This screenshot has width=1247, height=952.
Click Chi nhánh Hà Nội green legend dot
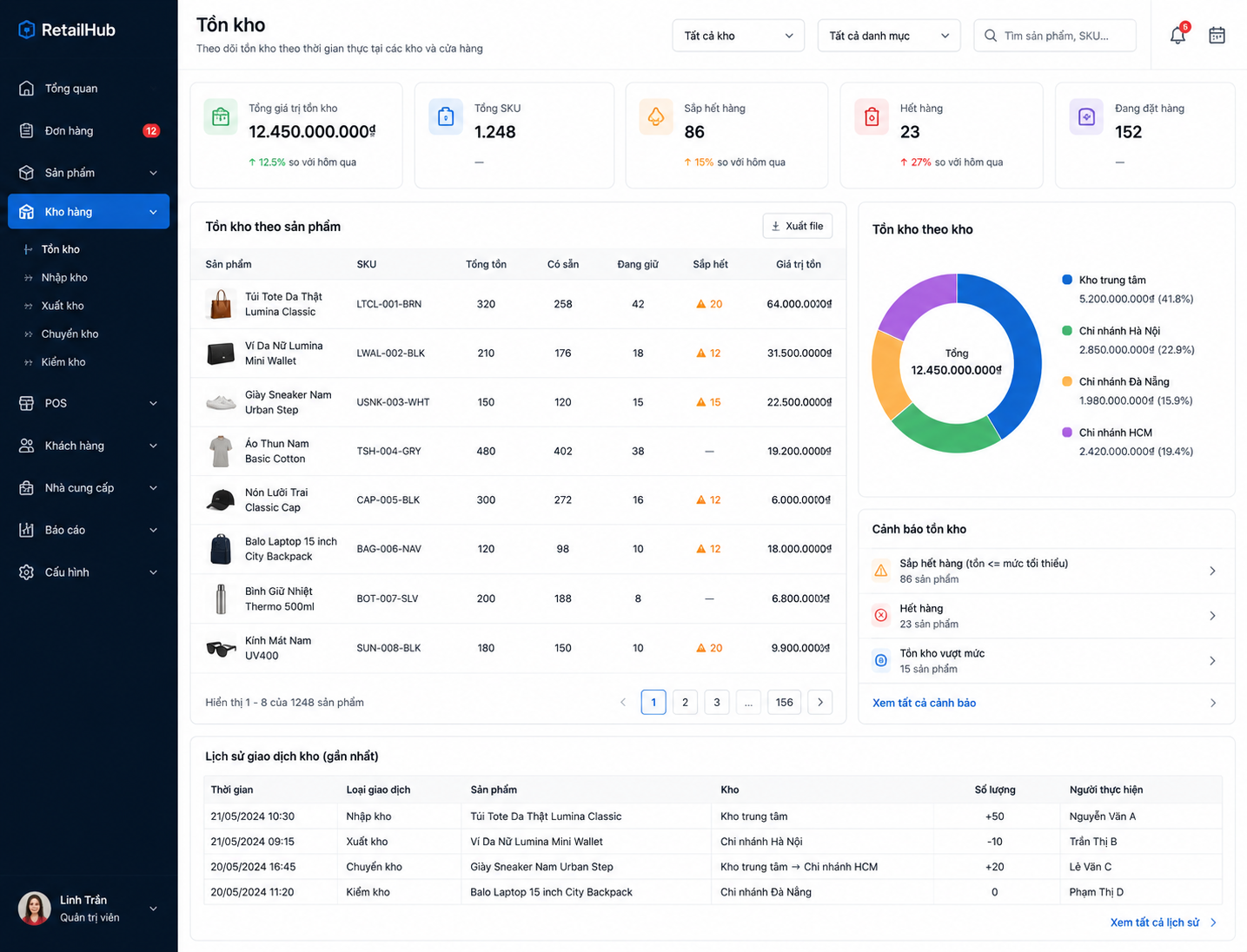coord(1067,331)
